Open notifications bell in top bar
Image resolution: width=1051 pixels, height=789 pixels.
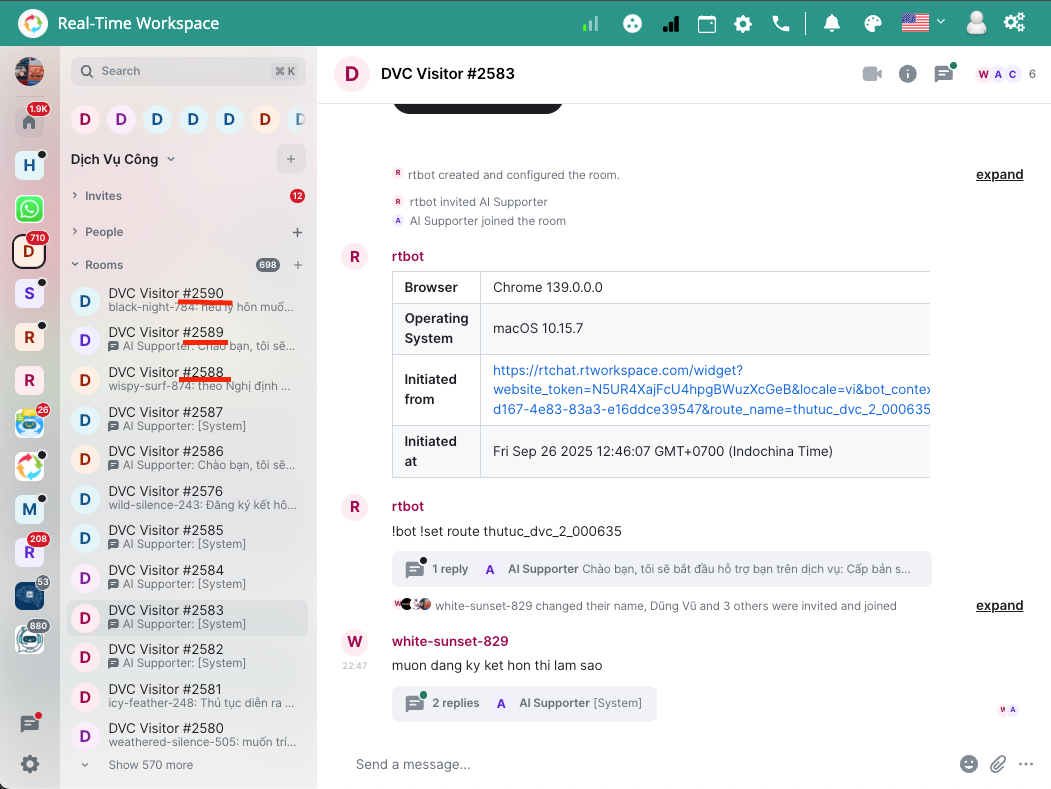(832, 24)
